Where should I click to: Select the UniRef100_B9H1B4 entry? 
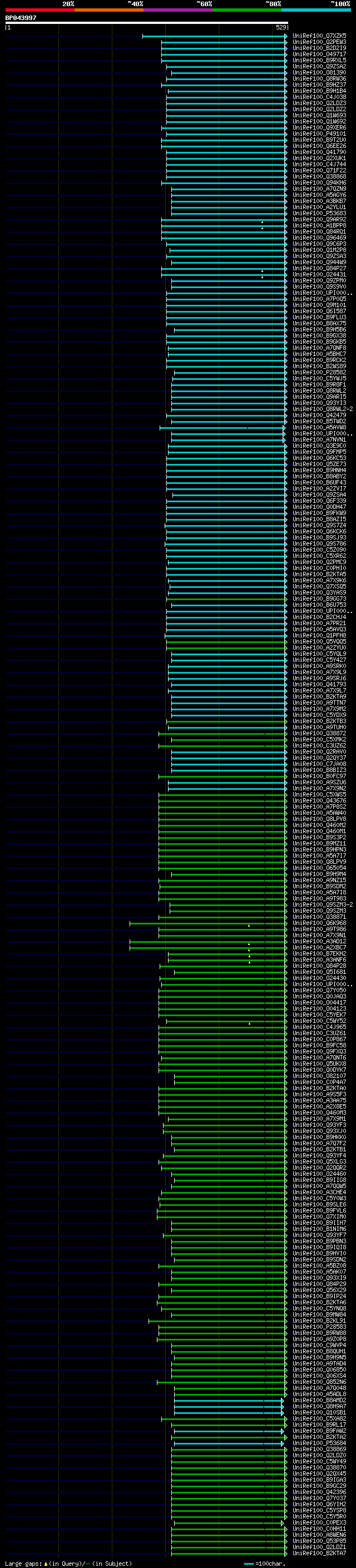[x=319, y=91]
